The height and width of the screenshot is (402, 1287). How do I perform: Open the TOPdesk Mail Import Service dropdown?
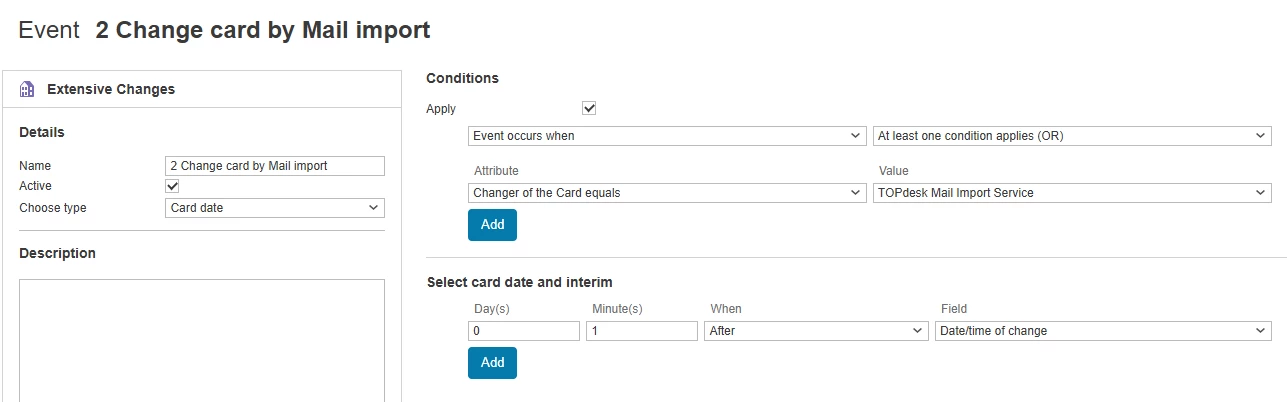[x=1071, y=192]
